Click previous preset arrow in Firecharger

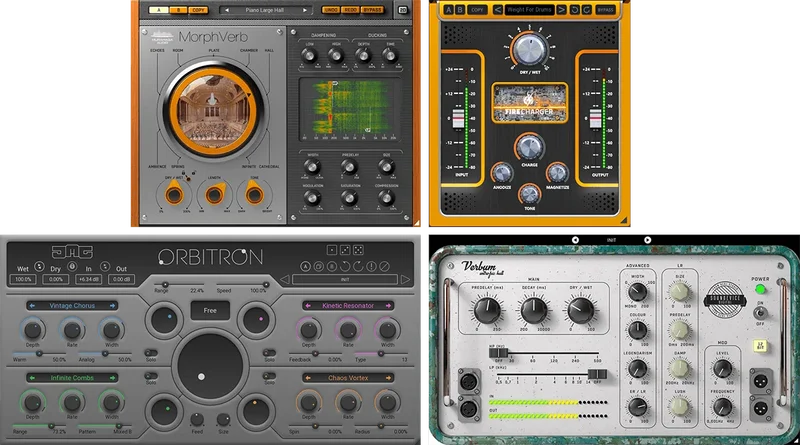tap(497, 10)
